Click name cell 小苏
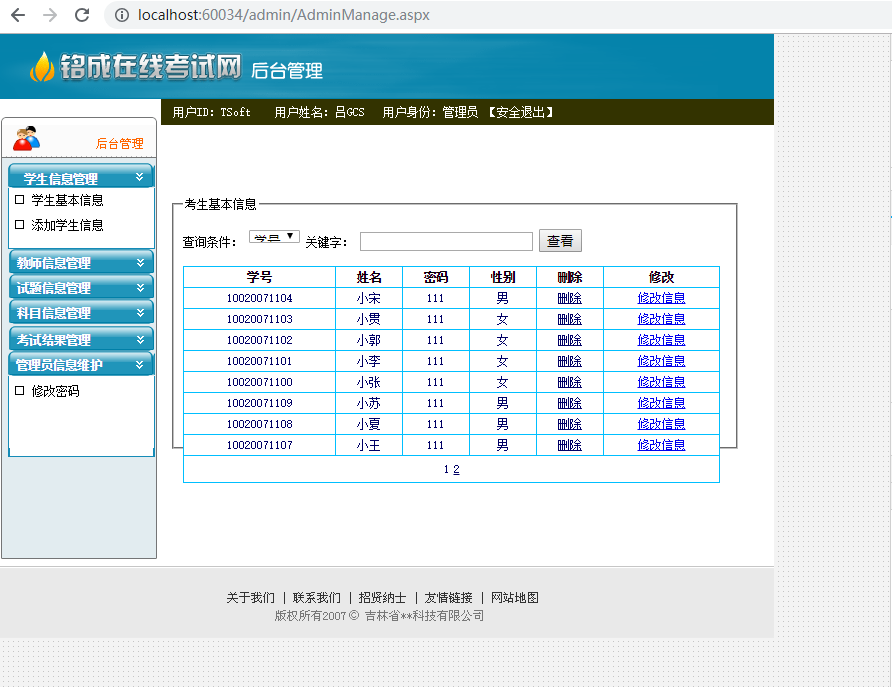The image size is (892, 687). tap(369, 403)
